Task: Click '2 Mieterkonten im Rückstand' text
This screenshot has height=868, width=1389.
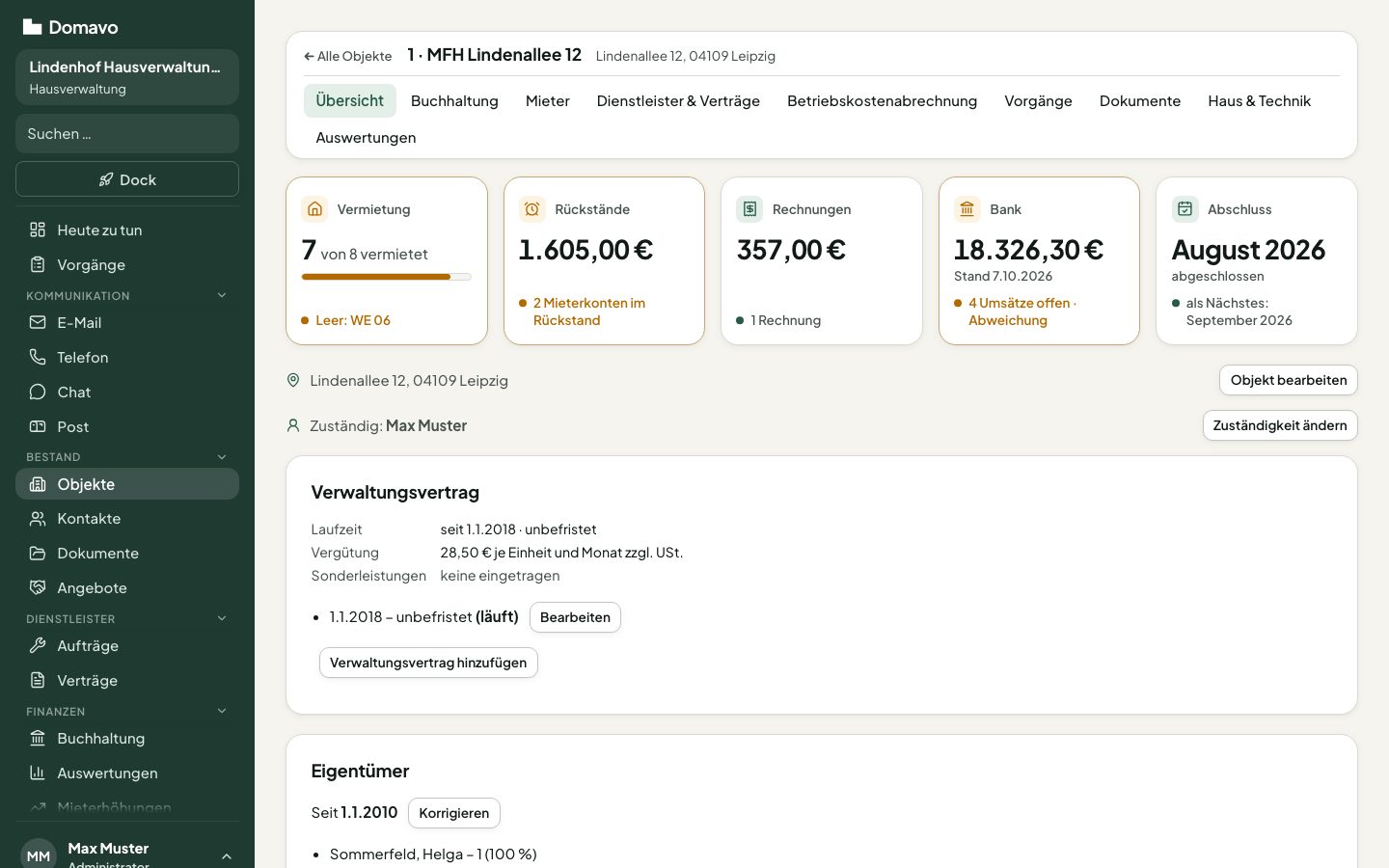Action: [589, 312]
